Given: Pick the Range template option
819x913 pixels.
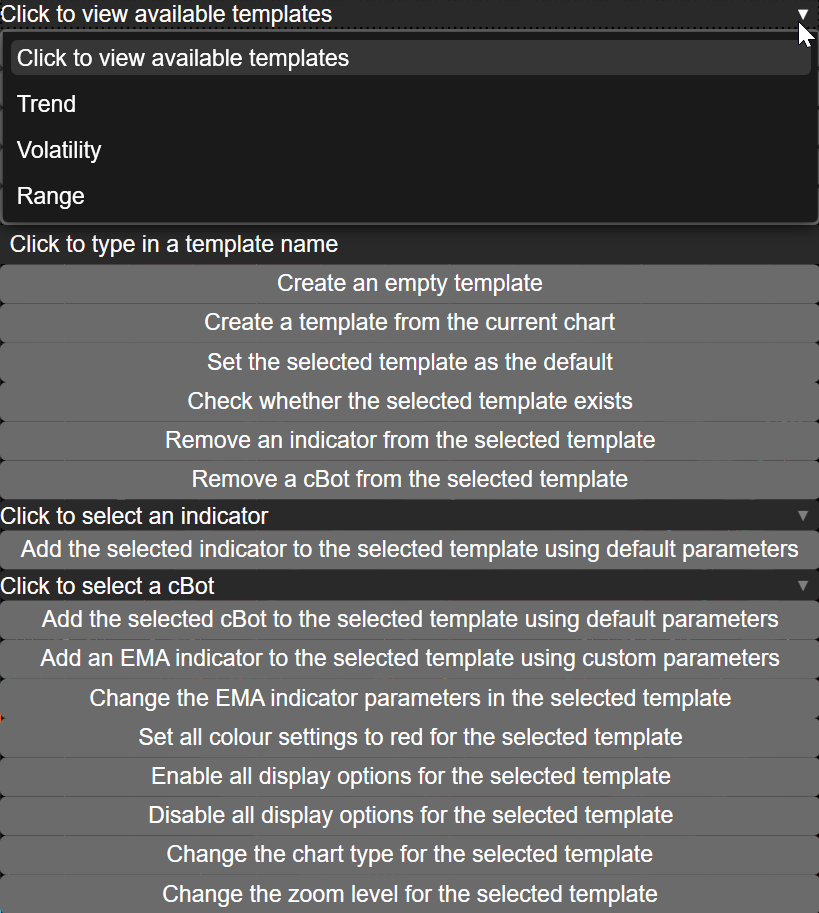Looking at the screenshot, I should click(x=51, y=196).
